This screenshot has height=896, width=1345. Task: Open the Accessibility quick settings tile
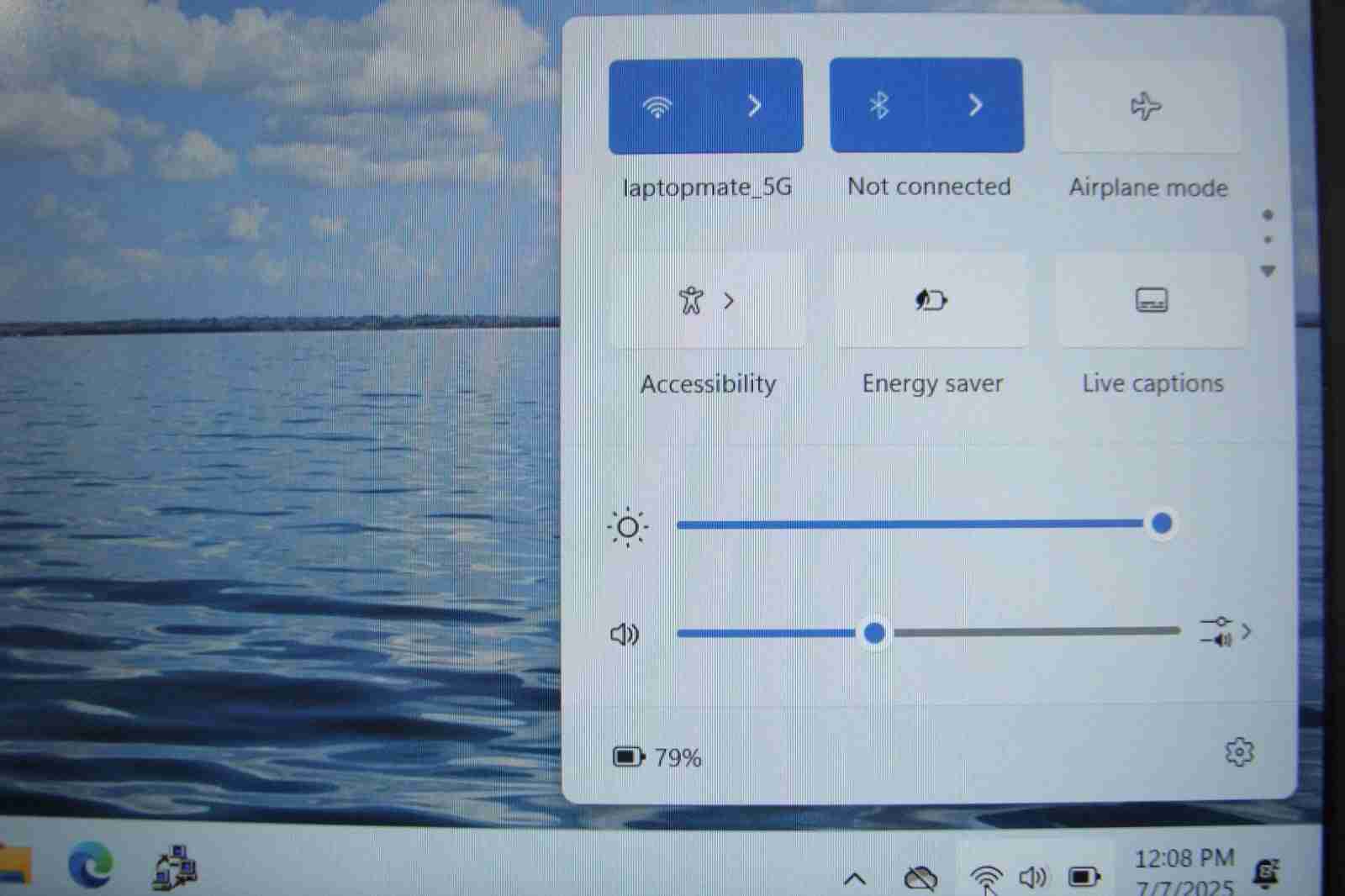706,301
